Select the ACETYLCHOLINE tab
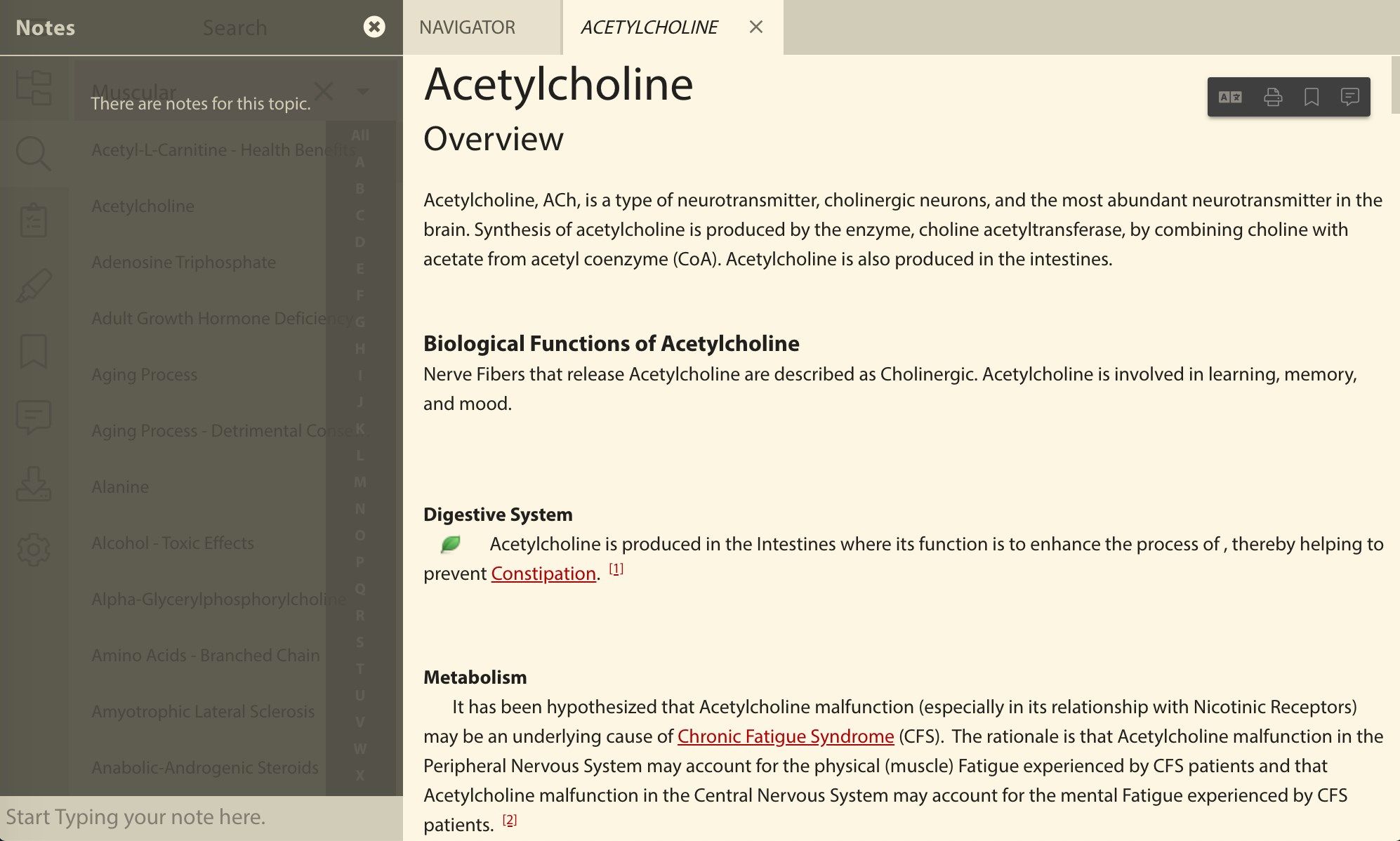The width and height of the screenshot is (1400, 841). pyautogui.click(x=649, y=27)
